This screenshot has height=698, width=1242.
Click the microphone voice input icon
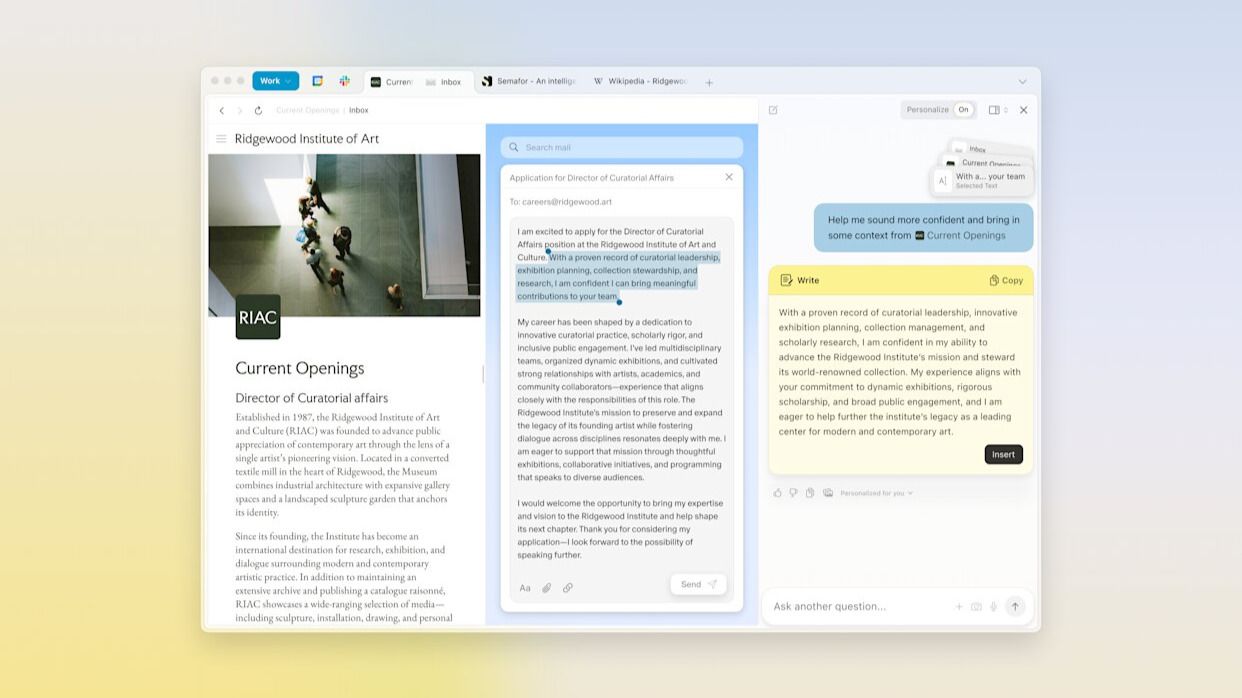[x=993, y=607]
